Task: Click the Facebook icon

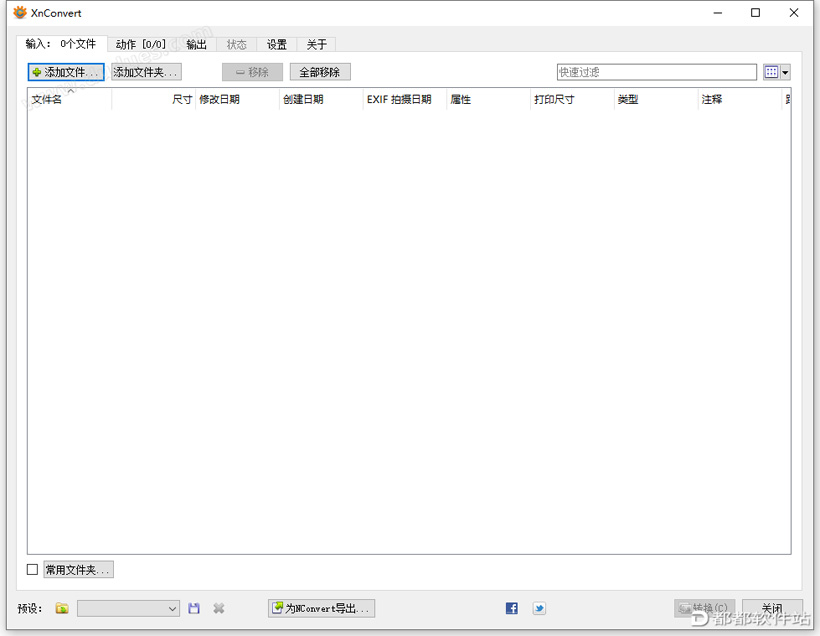Action: [x=511, y=608]
